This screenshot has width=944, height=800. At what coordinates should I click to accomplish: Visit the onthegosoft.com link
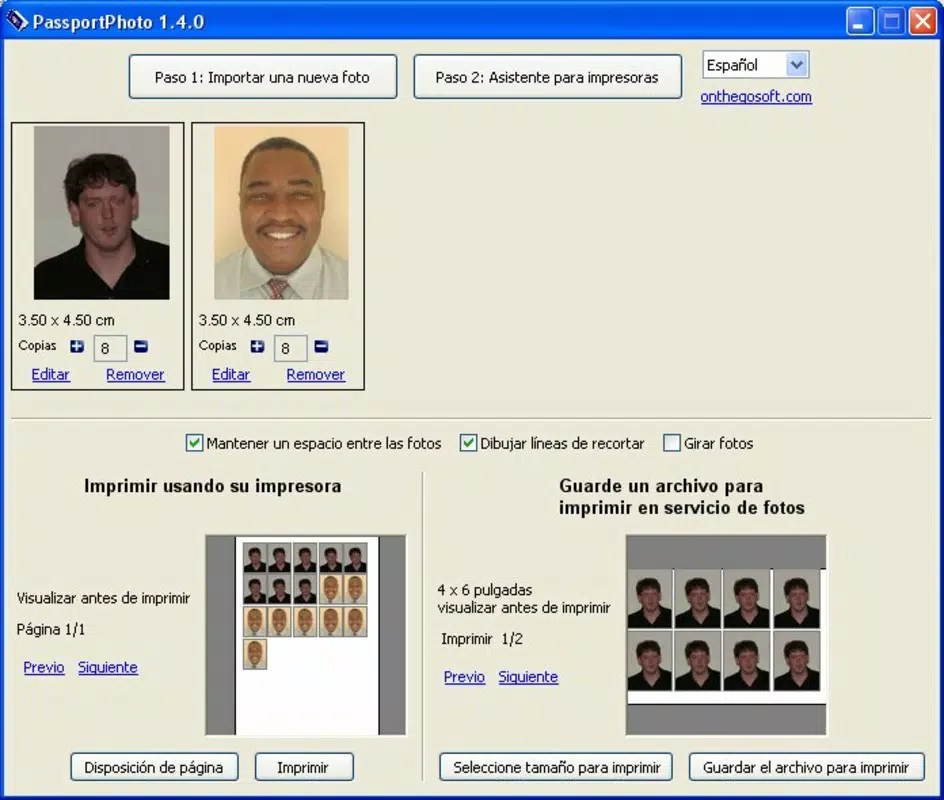(756, 96)
